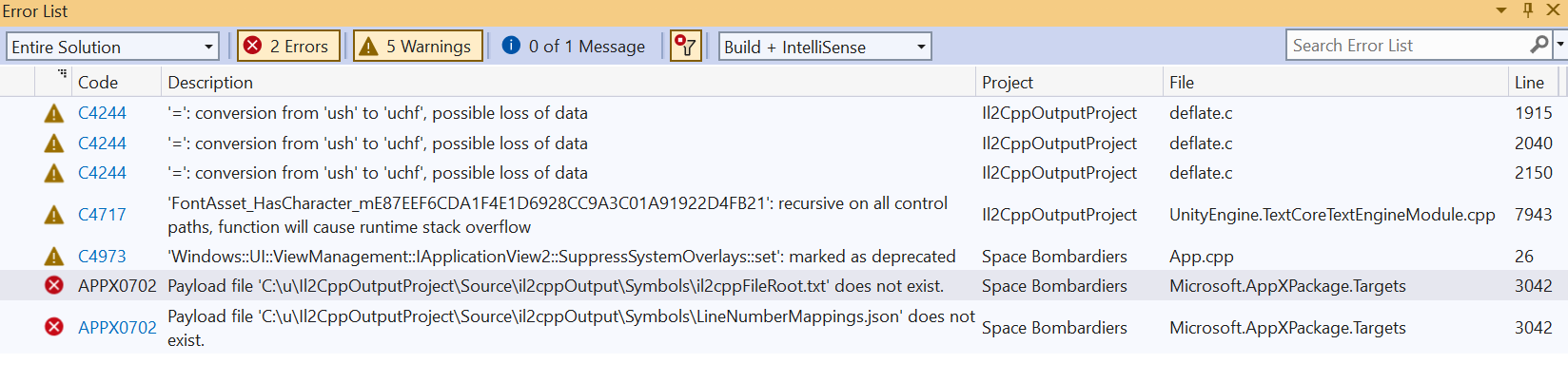This screenshot has width=1568, height=383.
Task: Toggle the 2 Errors filter
Action: [288, 46]
